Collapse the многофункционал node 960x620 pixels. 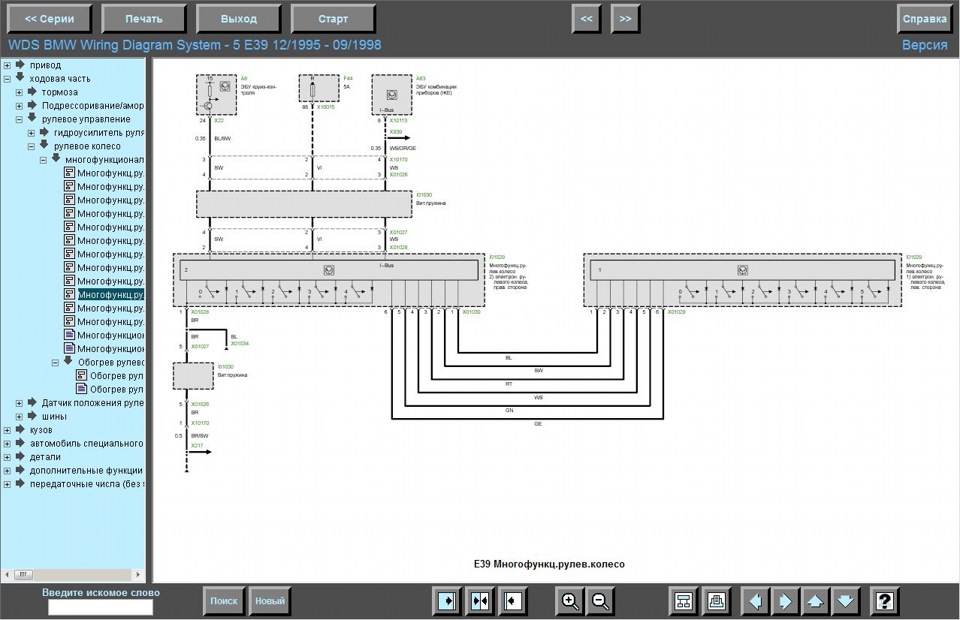43,160
